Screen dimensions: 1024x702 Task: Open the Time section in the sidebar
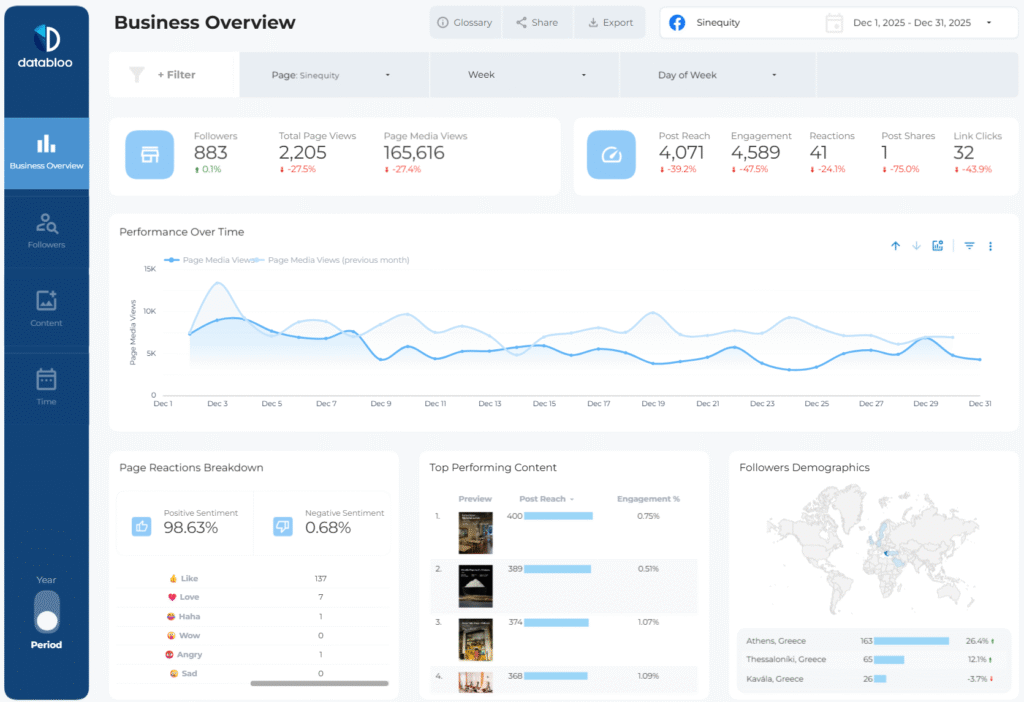[46, 386]
